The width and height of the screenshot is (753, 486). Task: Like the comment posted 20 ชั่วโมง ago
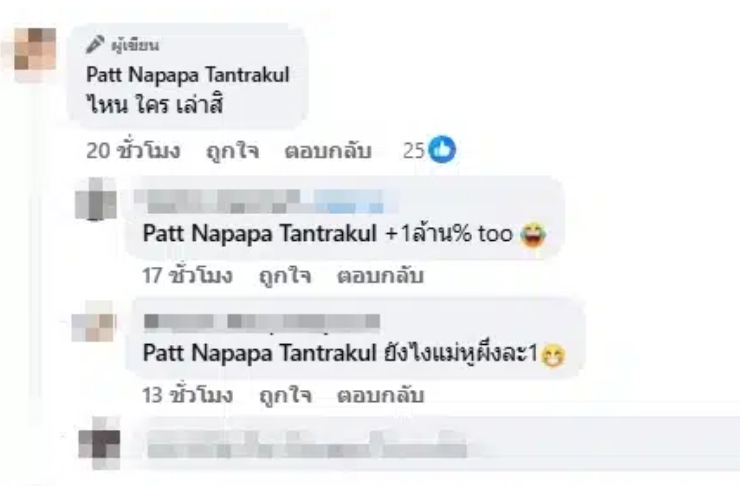232,151
